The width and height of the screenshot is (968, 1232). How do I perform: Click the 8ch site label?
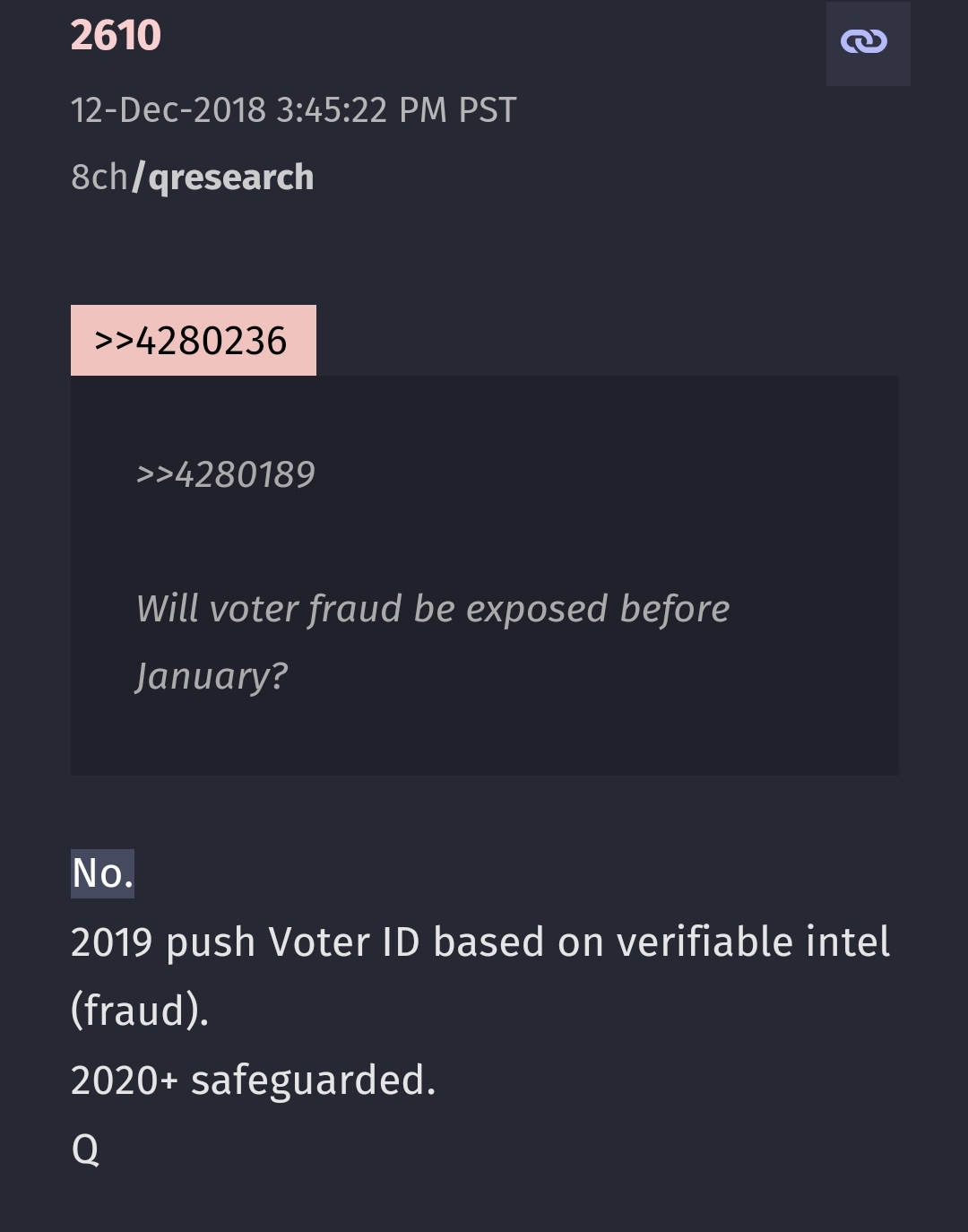[x=99, y=178]
